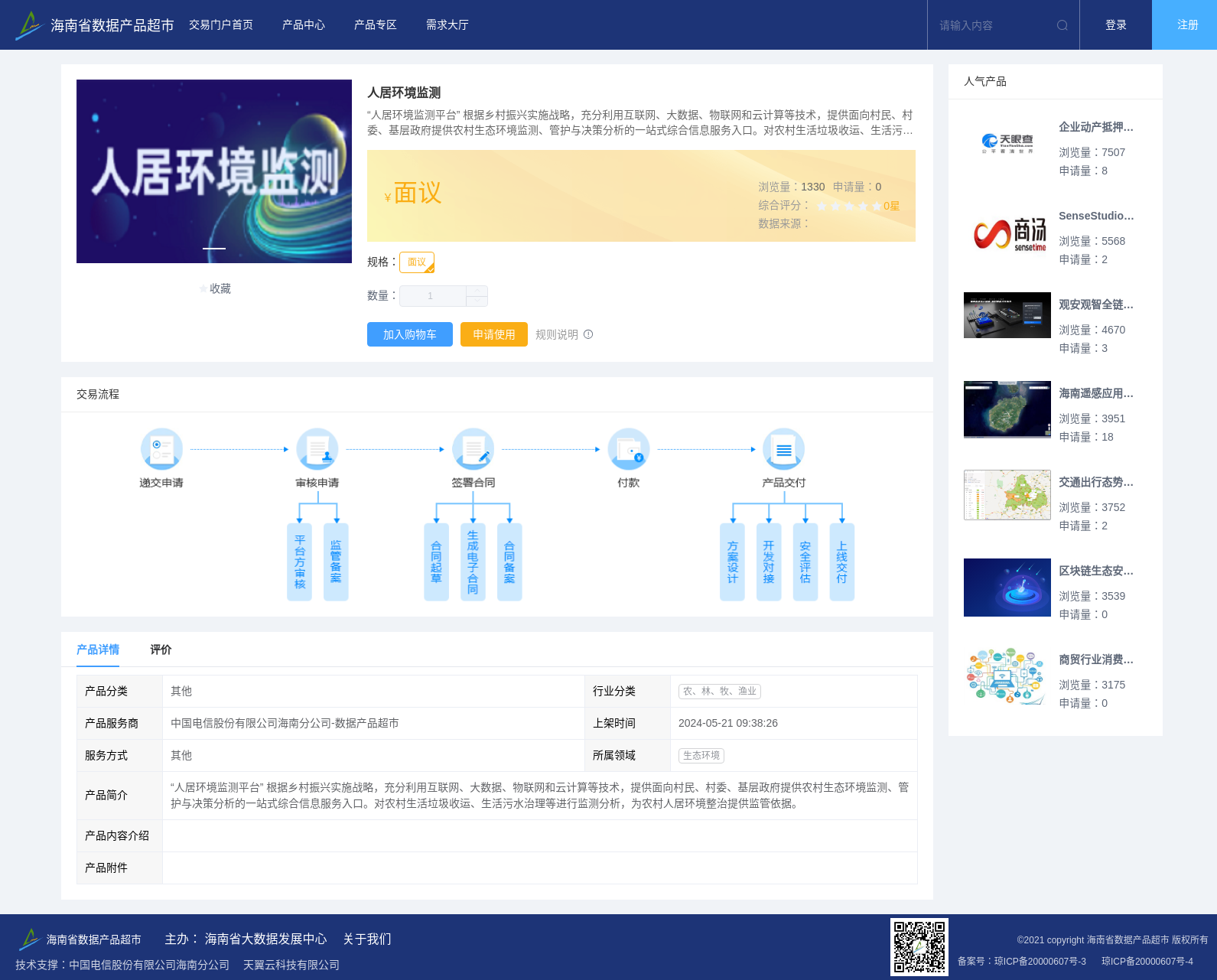Open the SenseStudio product title
Image resolution: width=1217 pixels, height=980 pixels.
(1096, 216)
